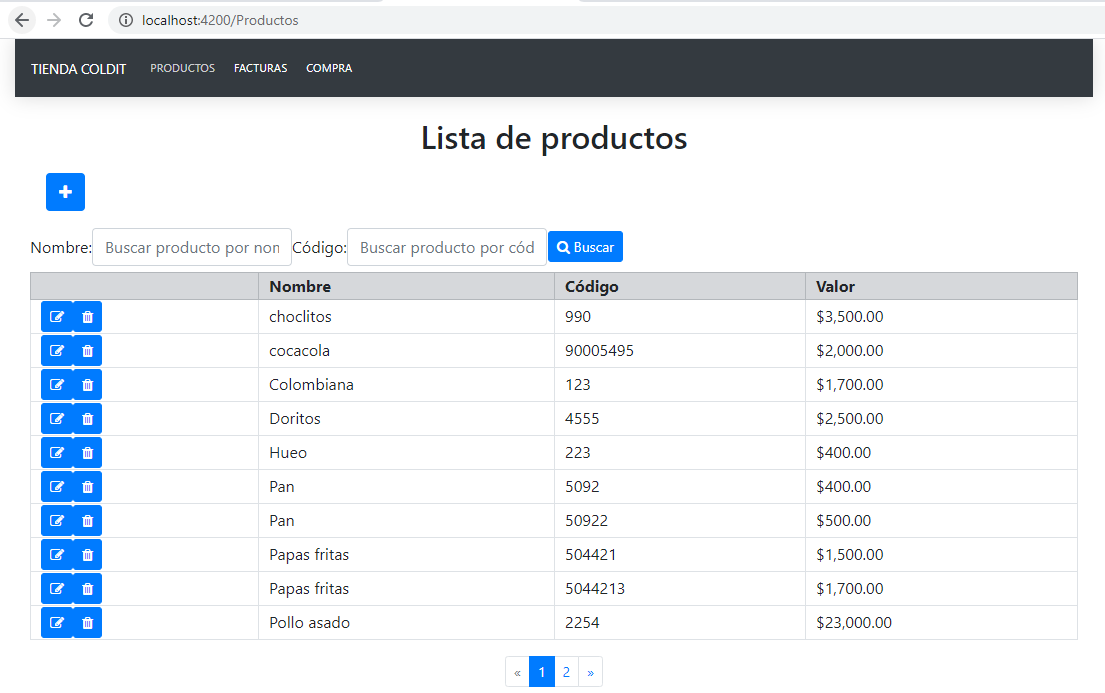Edit the Pollo asado product
The height and width of the screenshot is (693, 1105).
tap(57, 623)
